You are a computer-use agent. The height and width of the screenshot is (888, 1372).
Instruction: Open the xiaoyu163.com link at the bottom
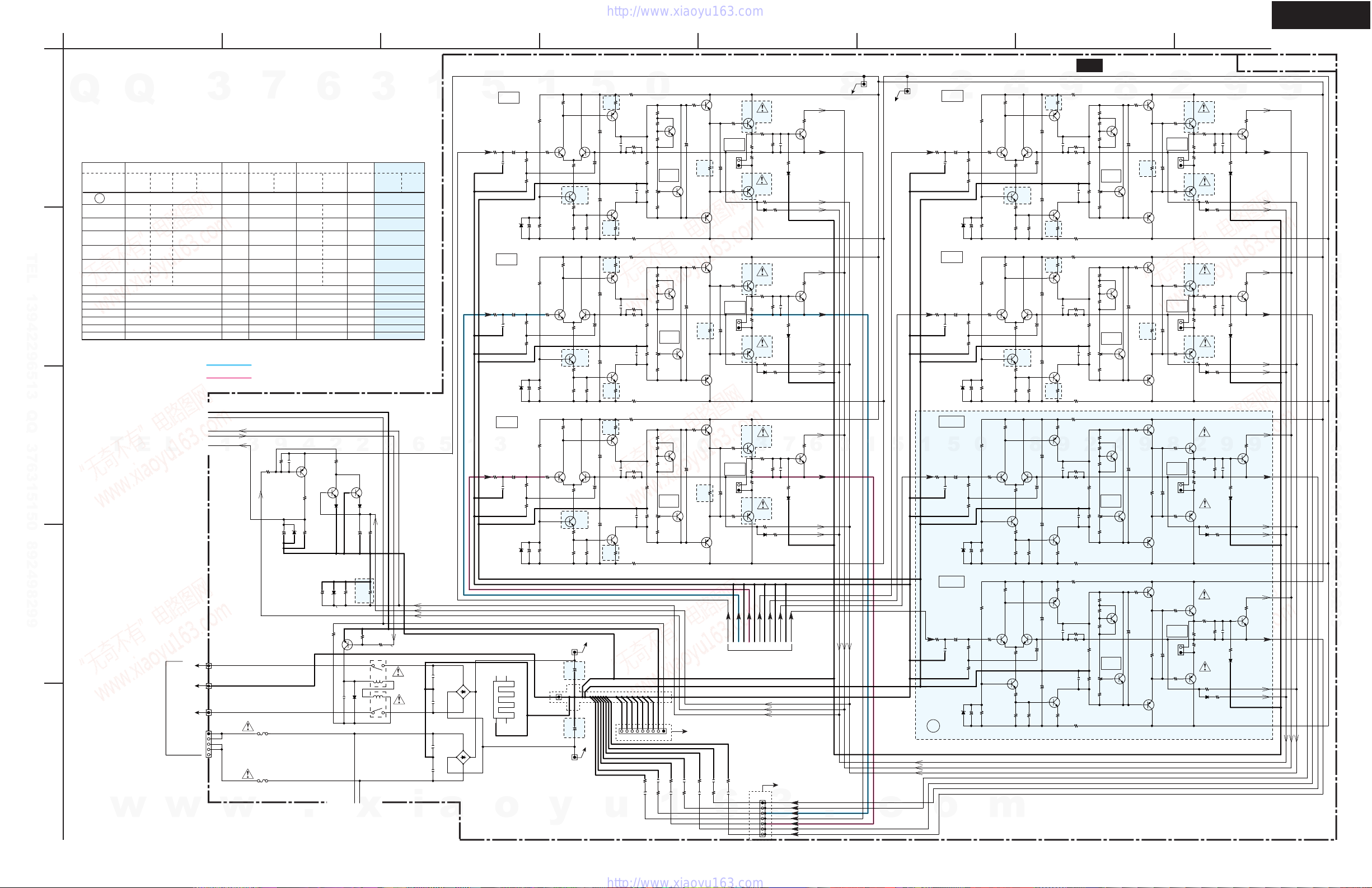[685, 882]
